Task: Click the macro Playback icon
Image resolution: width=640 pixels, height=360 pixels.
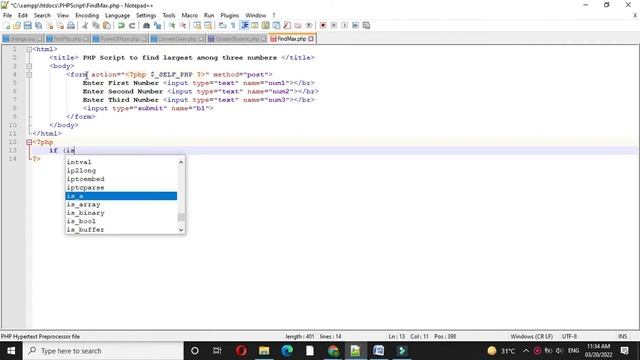Action: pyautogui.click(x=344, y=25)
